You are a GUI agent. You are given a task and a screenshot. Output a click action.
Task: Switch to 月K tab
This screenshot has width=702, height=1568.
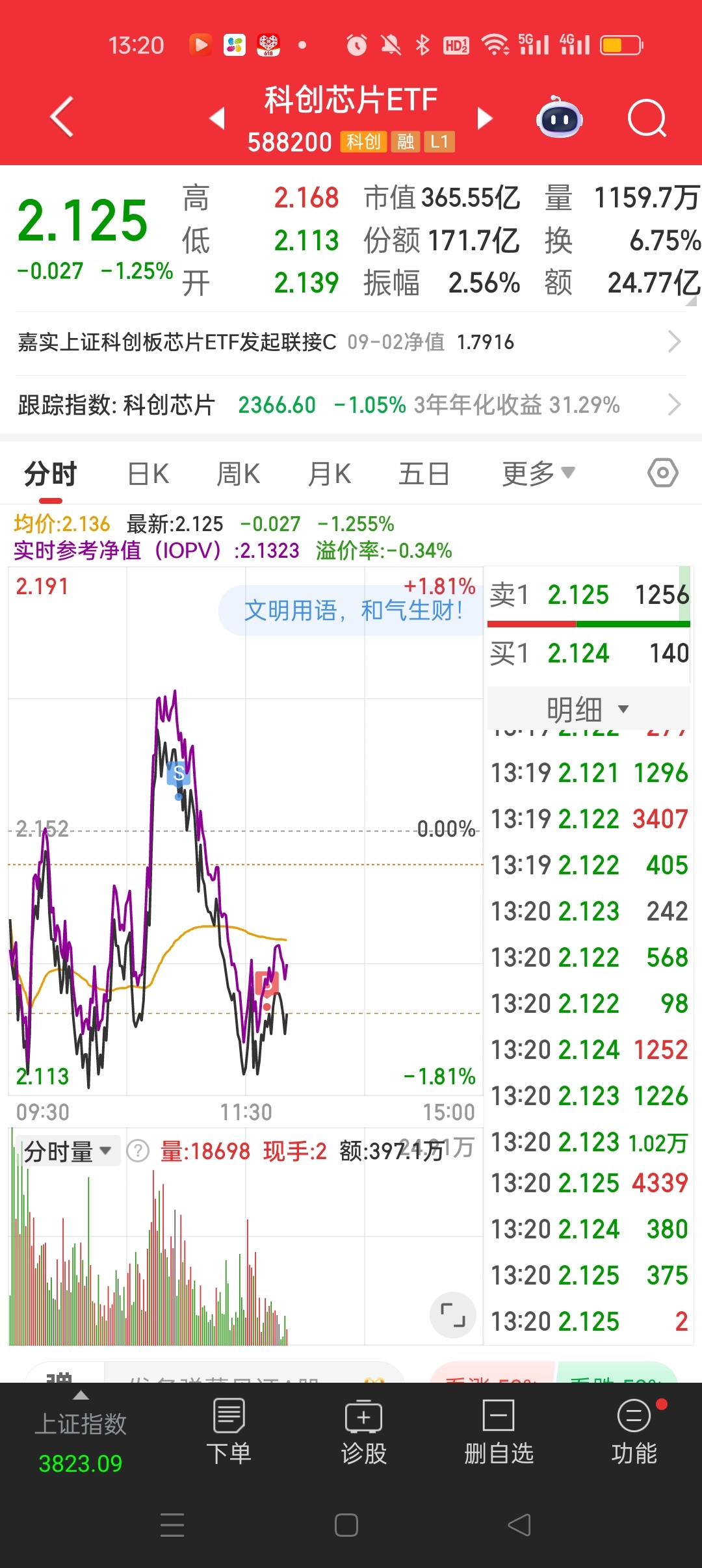330,473
